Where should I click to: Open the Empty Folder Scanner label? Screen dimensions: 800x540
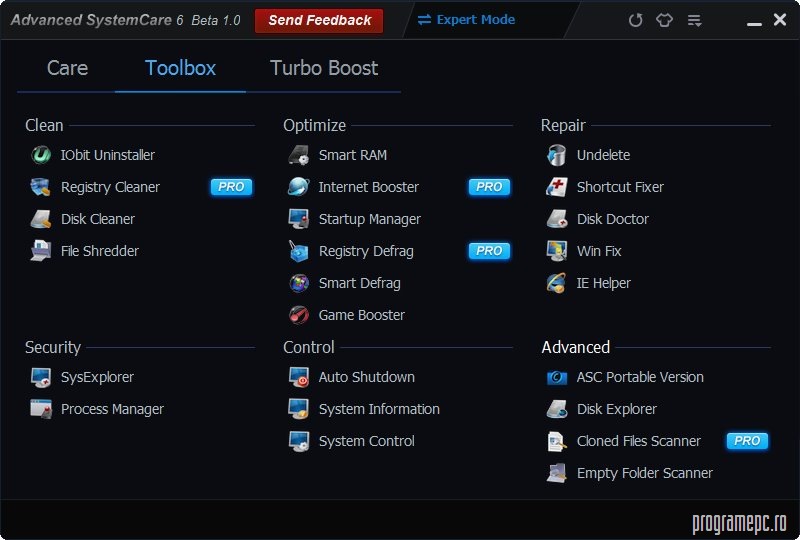coord(644,474)
